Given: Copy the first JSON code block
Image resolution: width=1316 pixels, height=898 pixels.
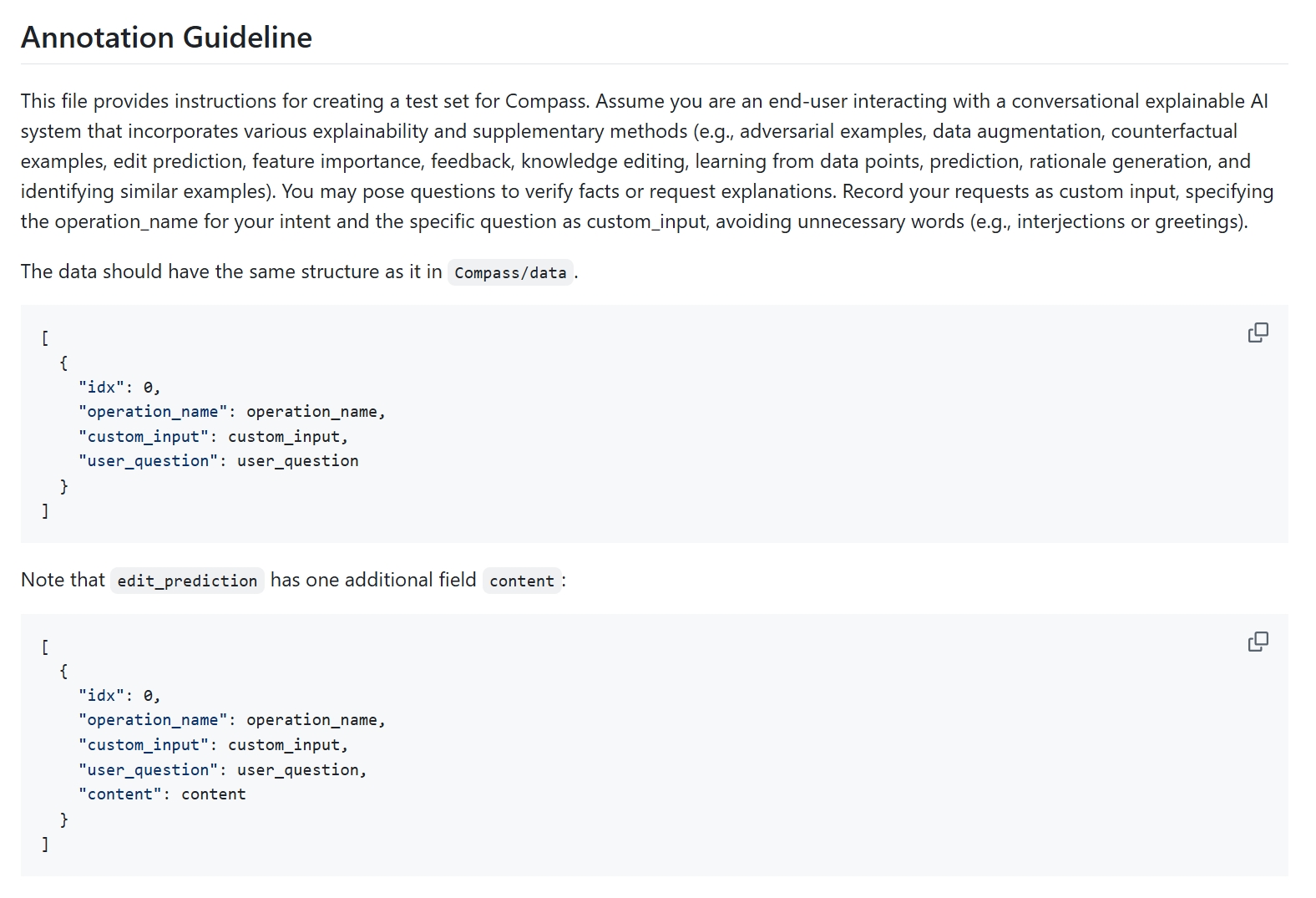Looking at the screenshot, I should 1258,332.
